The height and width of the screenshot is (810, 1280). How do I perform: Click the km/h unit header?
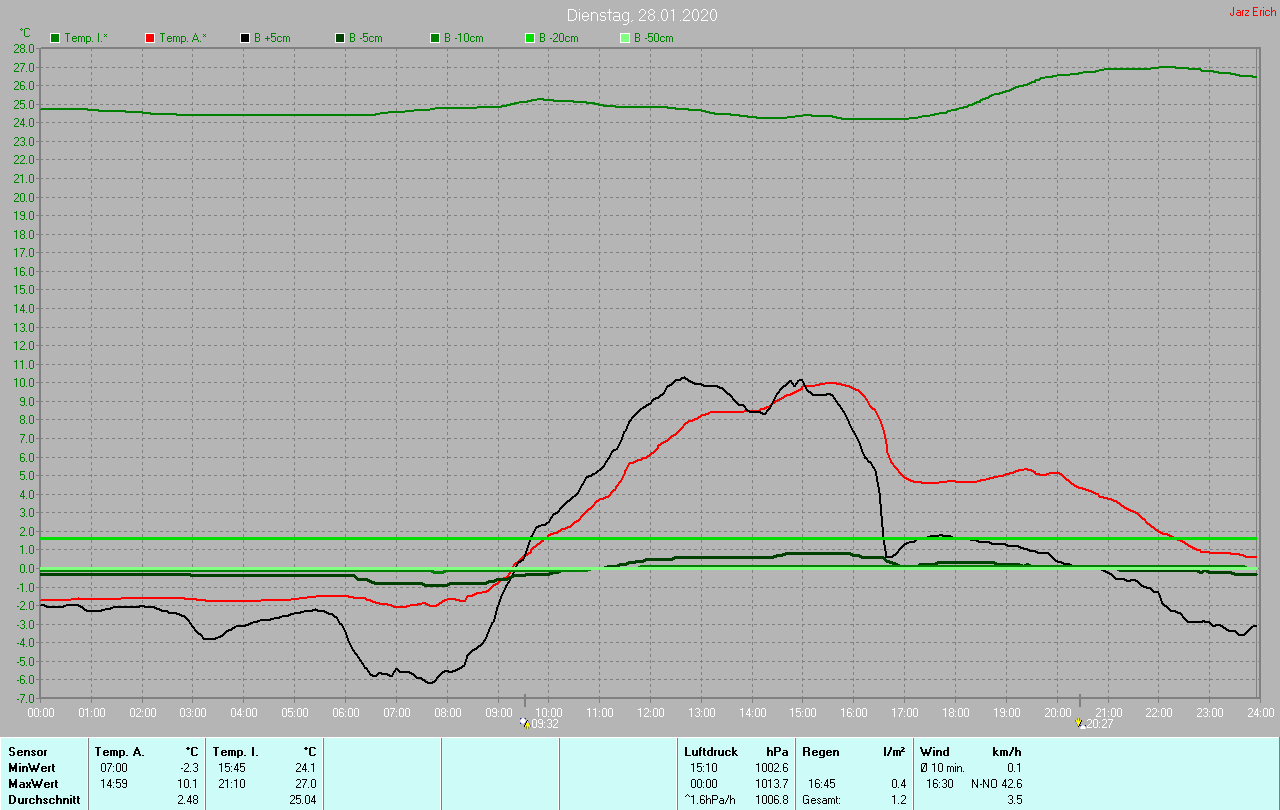click(1007, 751)
